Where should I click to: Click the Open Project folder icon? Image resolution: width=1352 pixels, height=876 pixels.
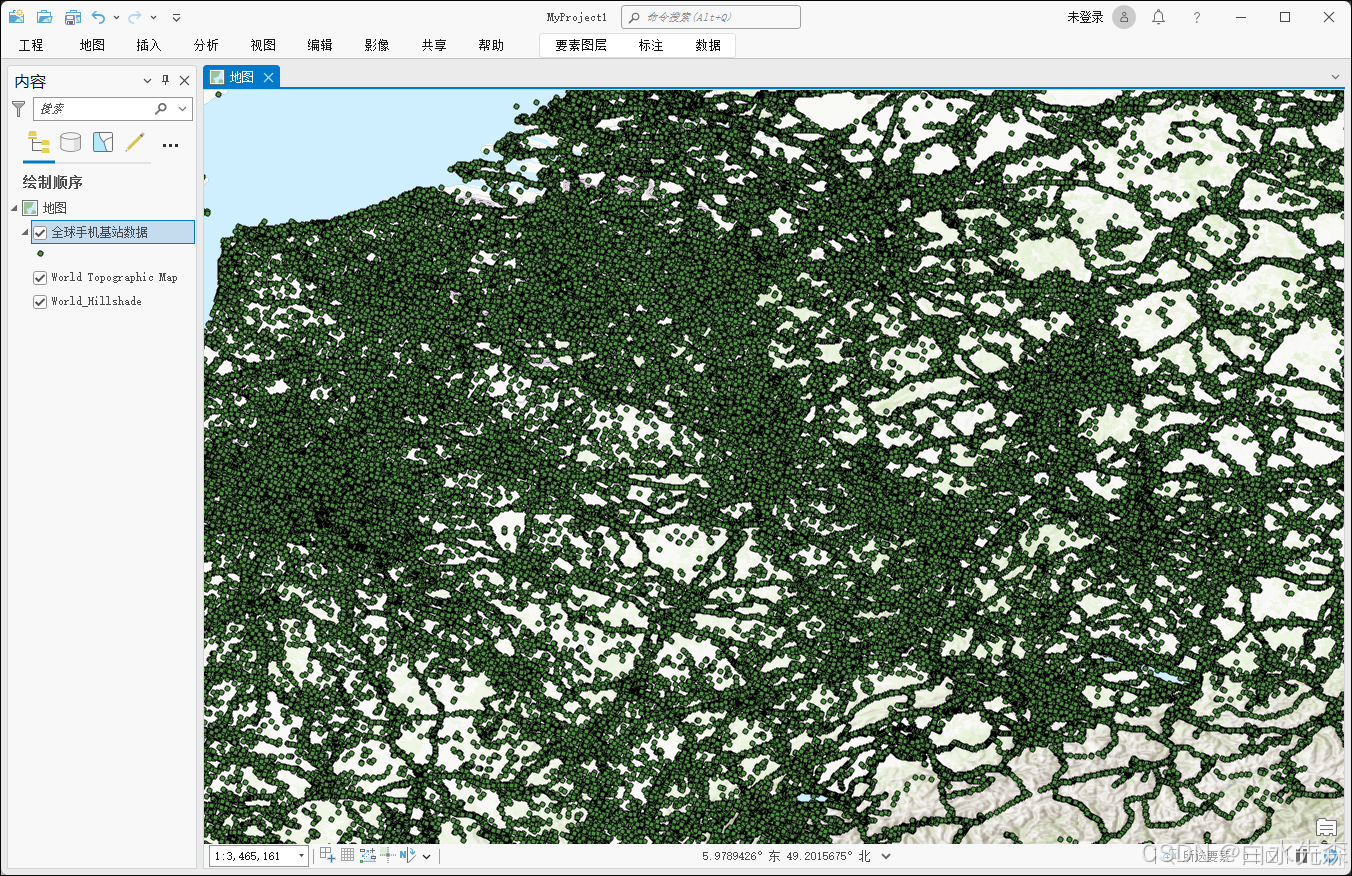coord(44,17)
